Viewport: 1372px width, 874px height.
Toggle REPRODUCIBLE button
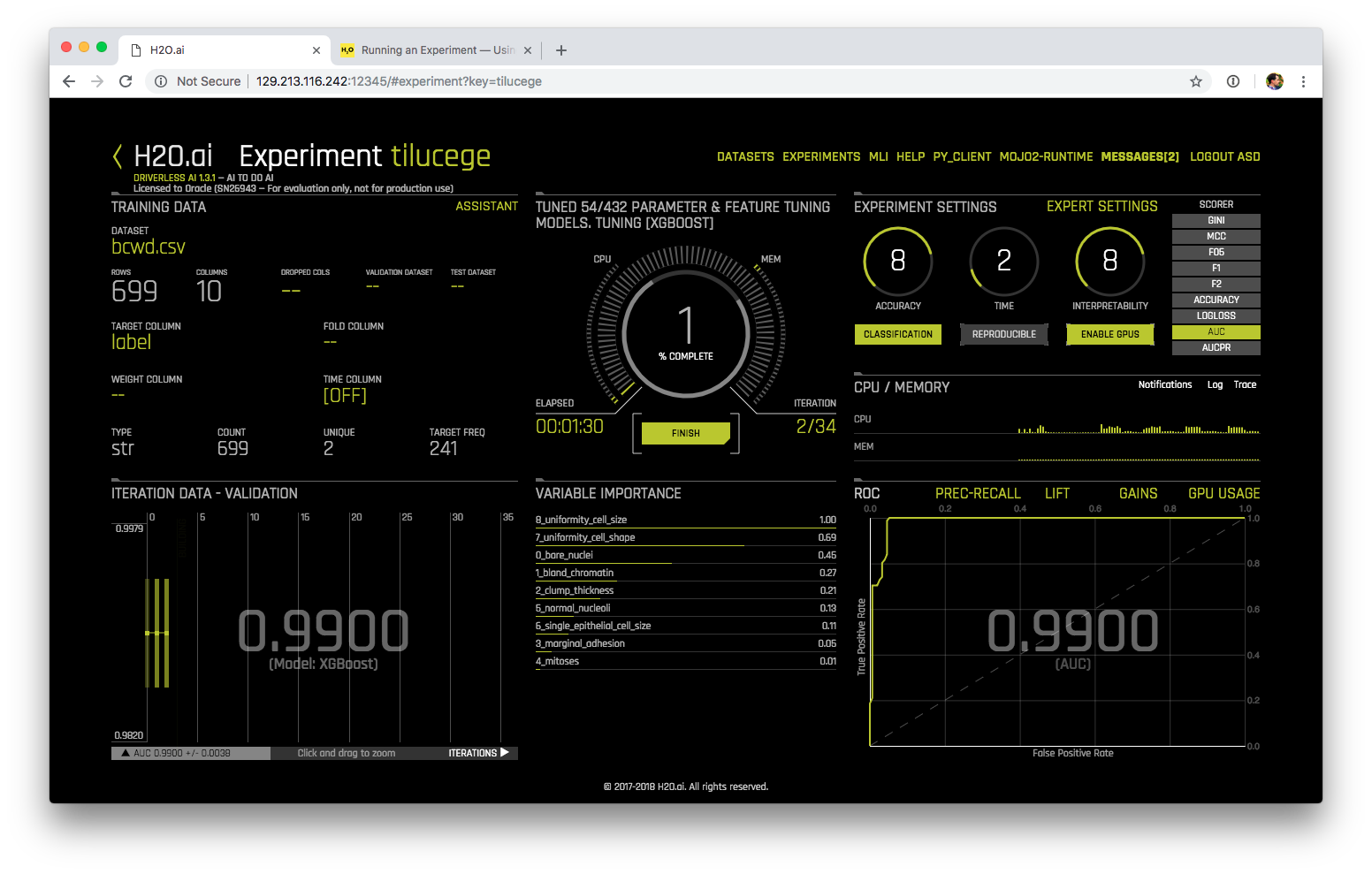click(x=1004, y=334)
